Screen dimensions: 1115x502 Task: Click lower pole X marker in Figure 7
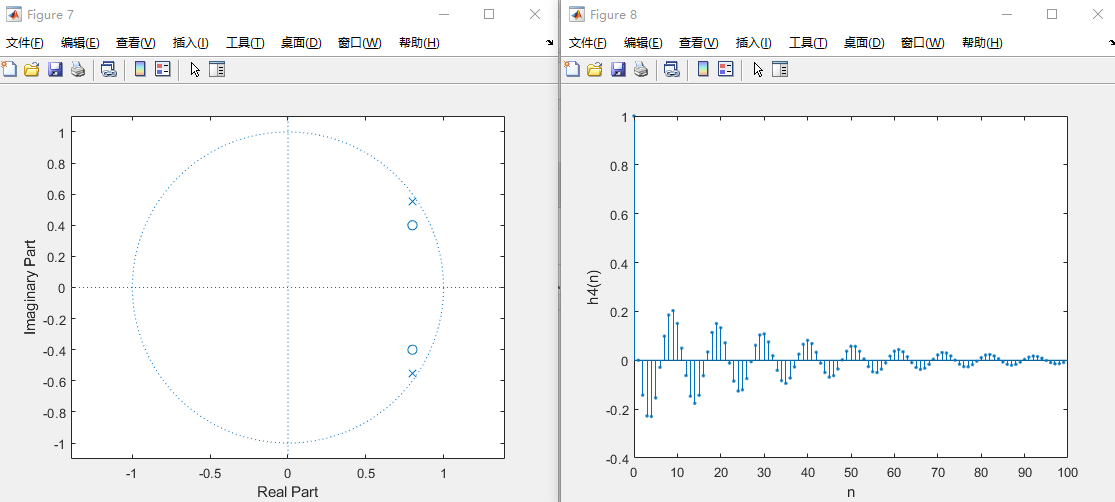click(x=412, y=373)
